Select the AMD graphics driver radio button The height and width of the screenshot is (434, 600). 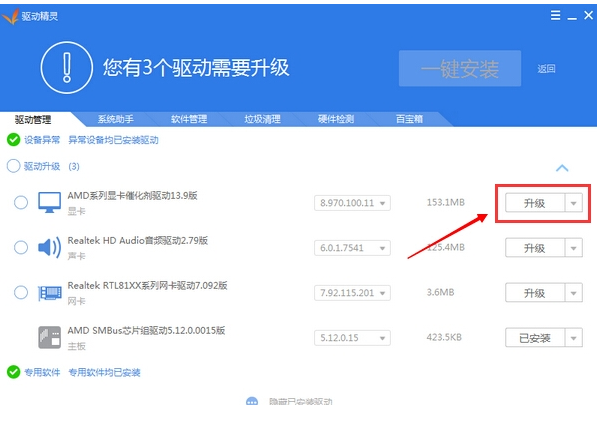21,203
